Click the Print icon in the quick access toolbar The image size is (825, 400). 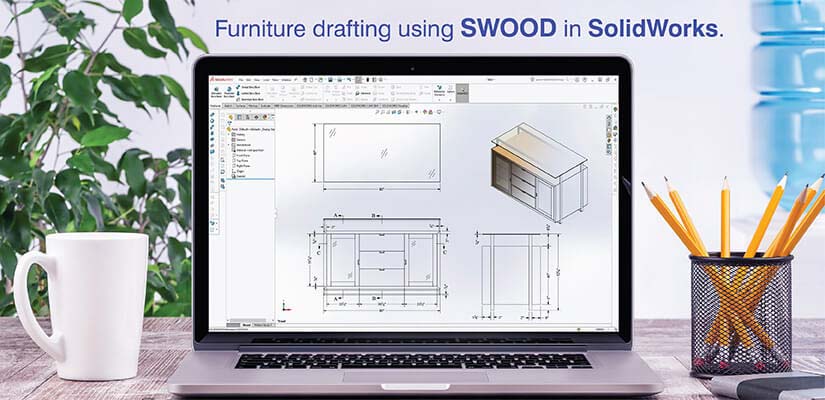coord(340,80)
